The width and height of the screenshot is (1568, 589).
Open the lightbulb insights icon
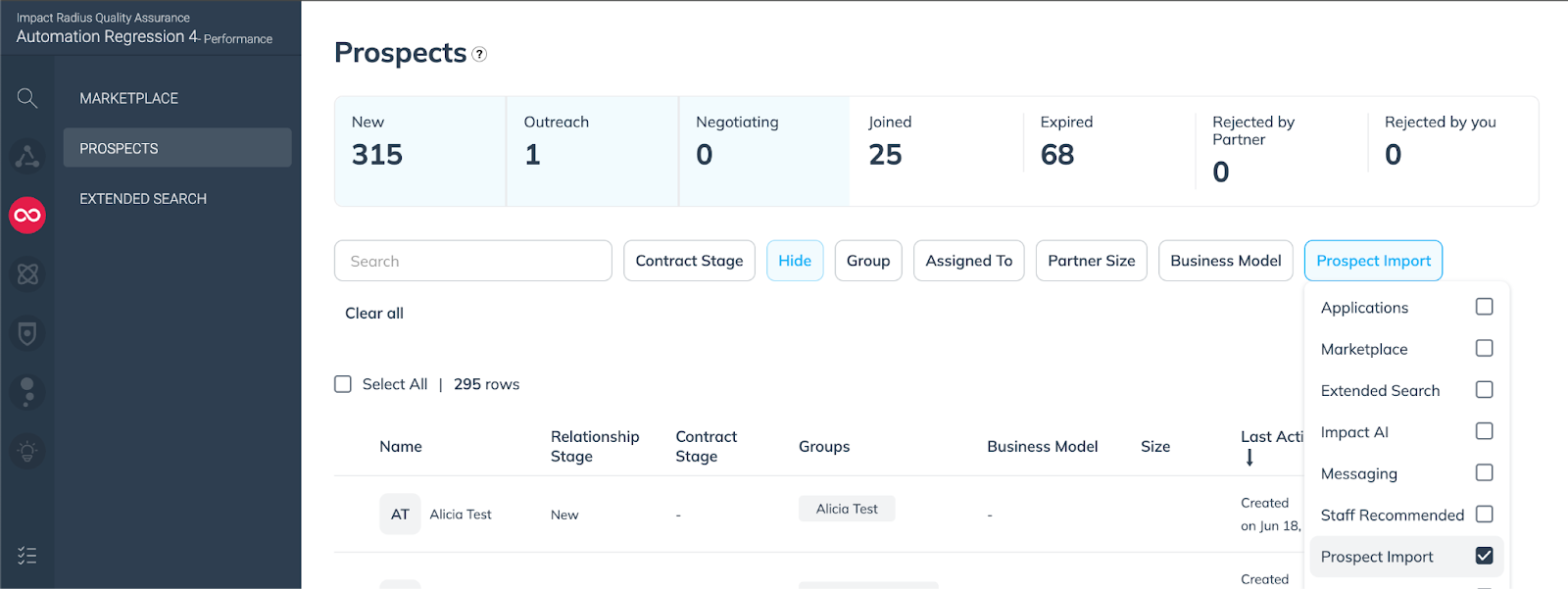point(27,452)
